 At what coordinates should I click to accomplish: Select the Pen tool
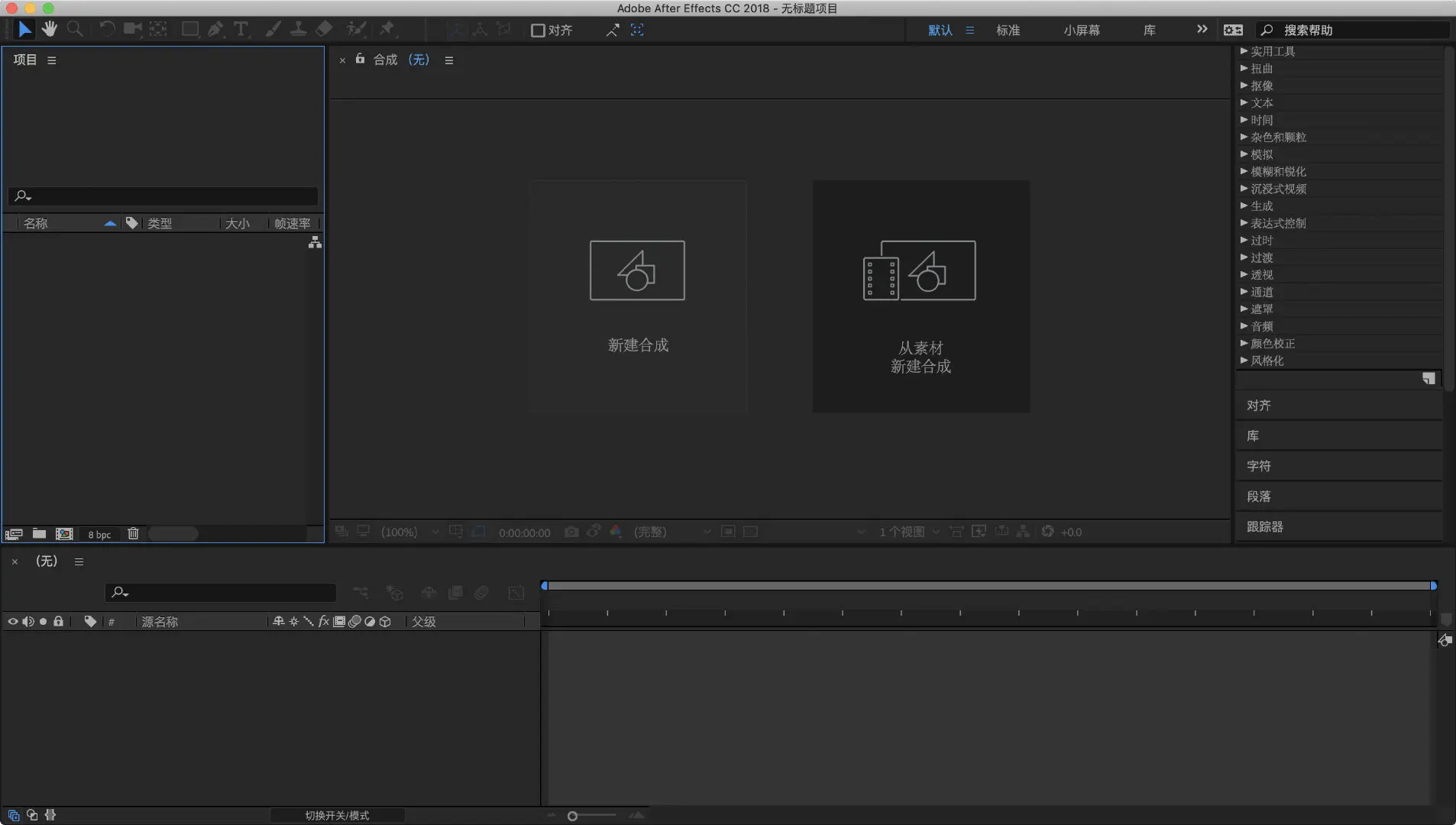click(215, 29)
